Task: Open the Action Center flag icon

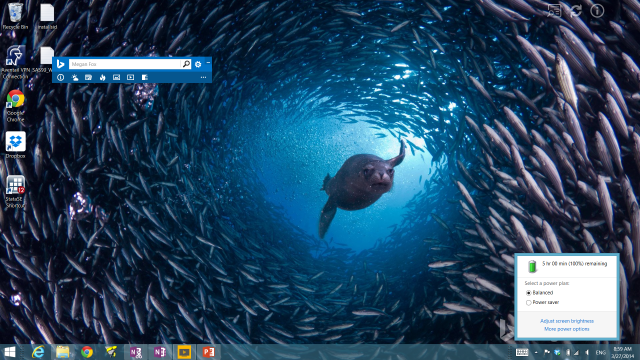Action: [x=547, y=352]
